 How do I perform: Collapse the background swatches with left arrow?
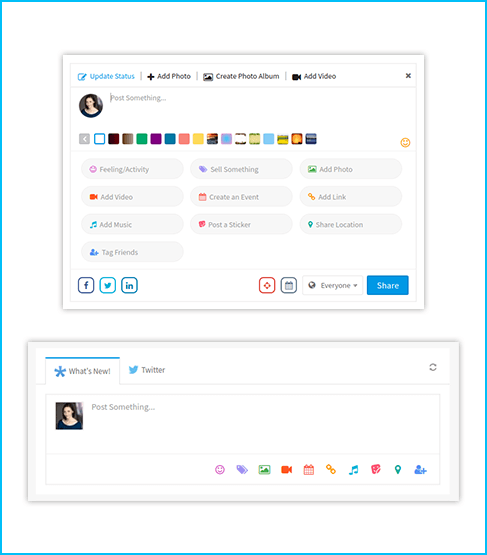84,139
